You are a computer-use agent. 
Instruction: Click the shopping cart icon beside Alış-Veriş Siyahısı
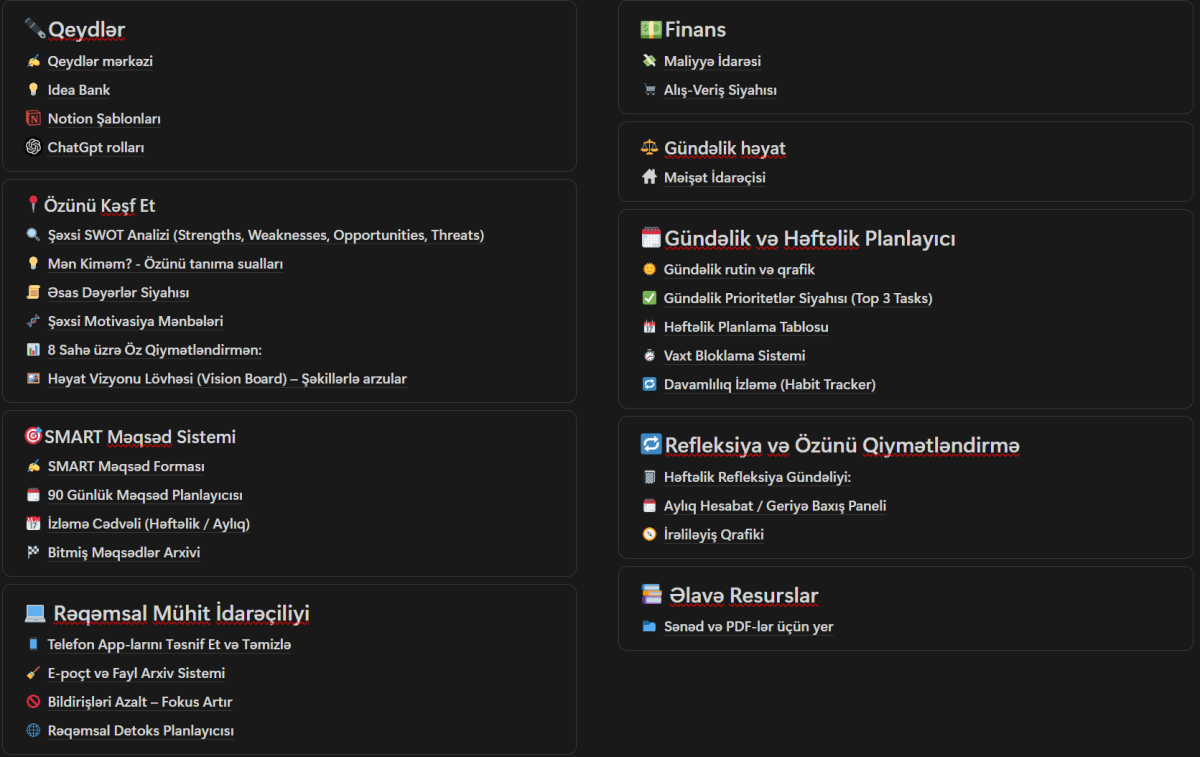pos(649,90)
